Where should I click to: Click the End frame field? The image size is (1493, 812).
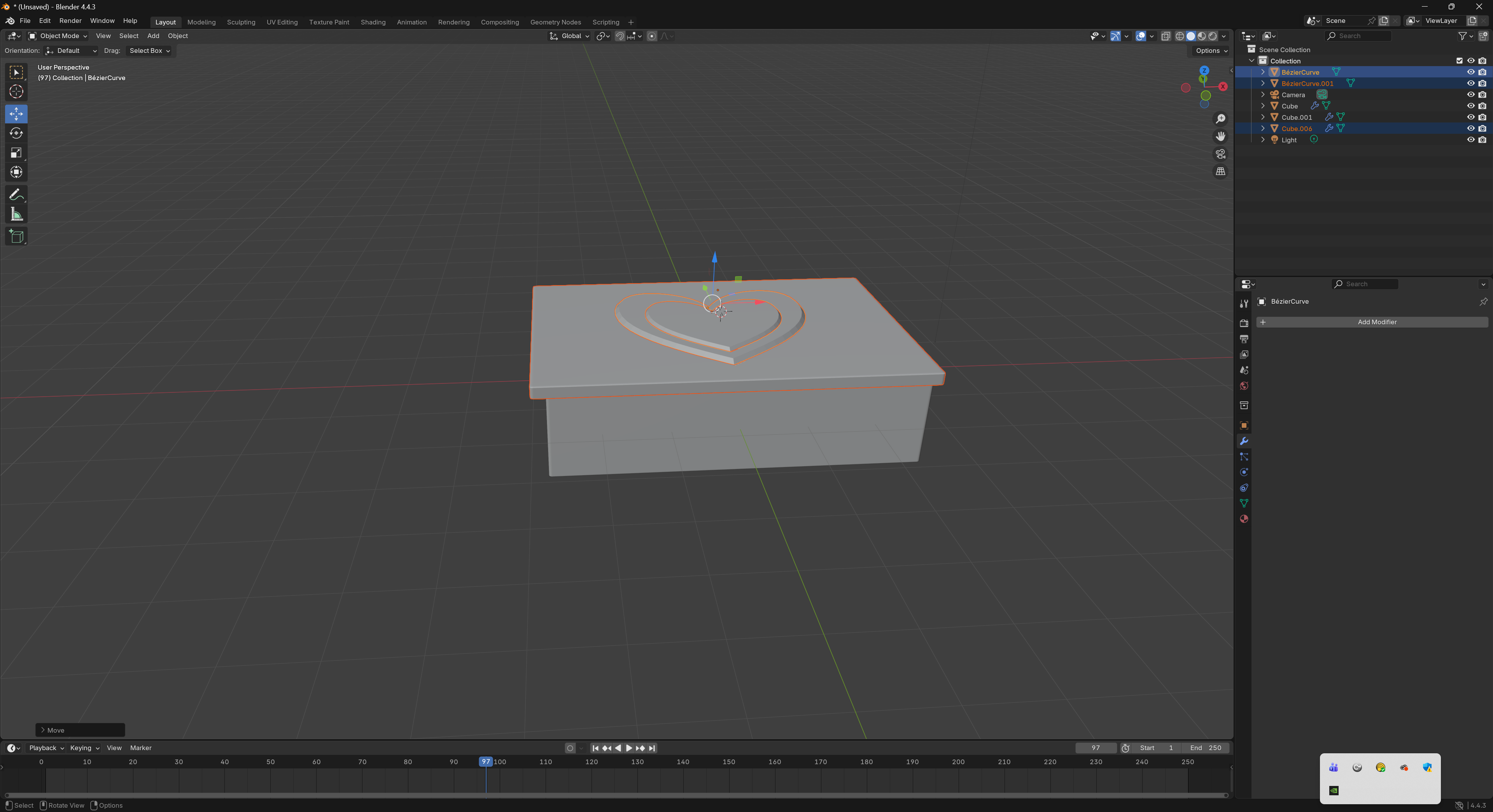pos(1206,748)
